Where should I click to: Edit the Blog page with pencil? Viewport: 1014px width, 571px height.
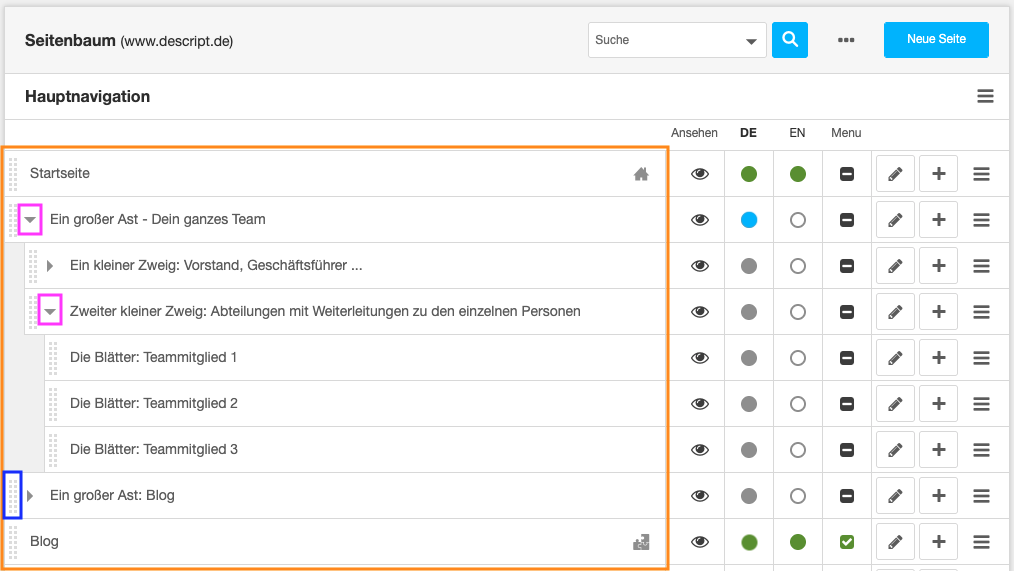(x=895, y=542)
